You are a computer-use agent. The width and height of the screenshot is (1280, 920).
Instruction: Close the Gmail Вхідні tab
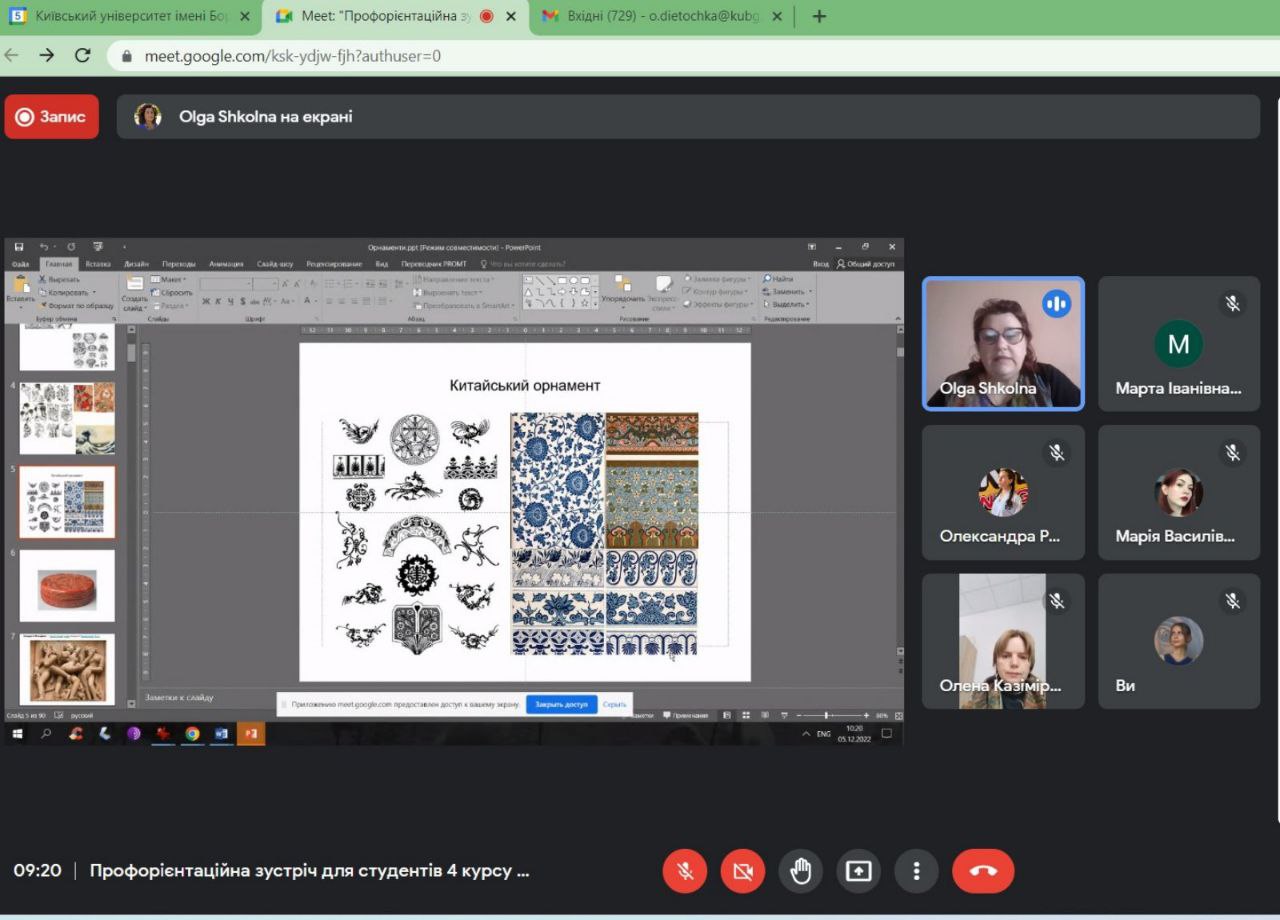777,16
